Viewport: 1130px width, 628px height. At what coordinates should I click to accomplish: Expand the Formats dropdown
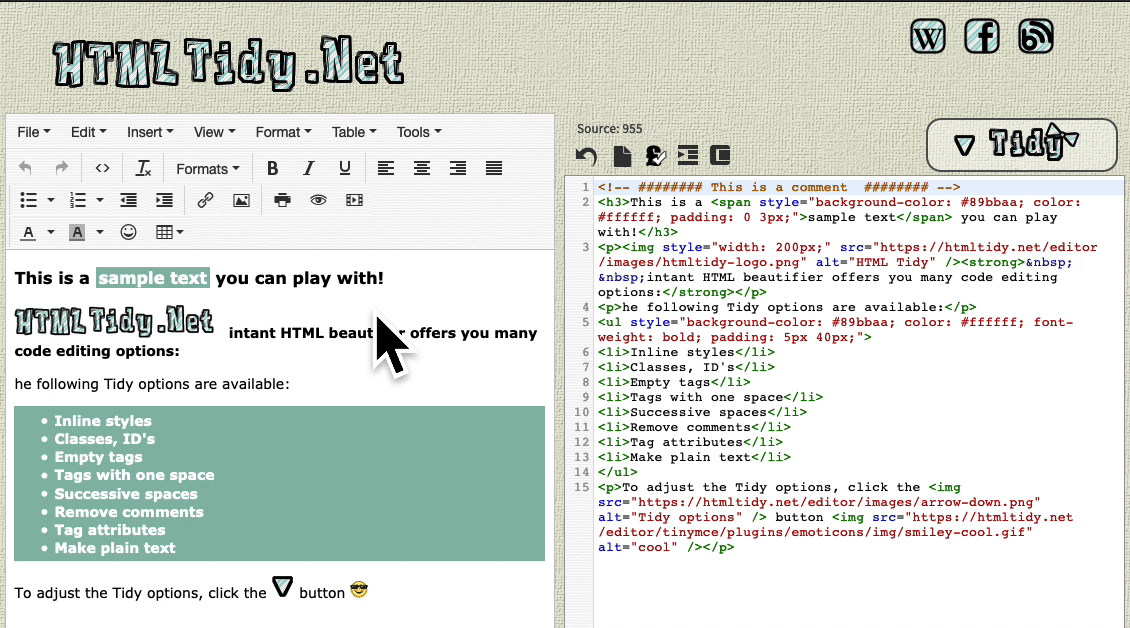207,169
